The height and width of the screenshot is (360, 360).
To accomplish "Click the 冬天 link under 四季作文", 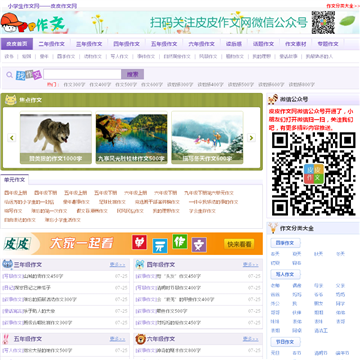I will click(340, 254).
